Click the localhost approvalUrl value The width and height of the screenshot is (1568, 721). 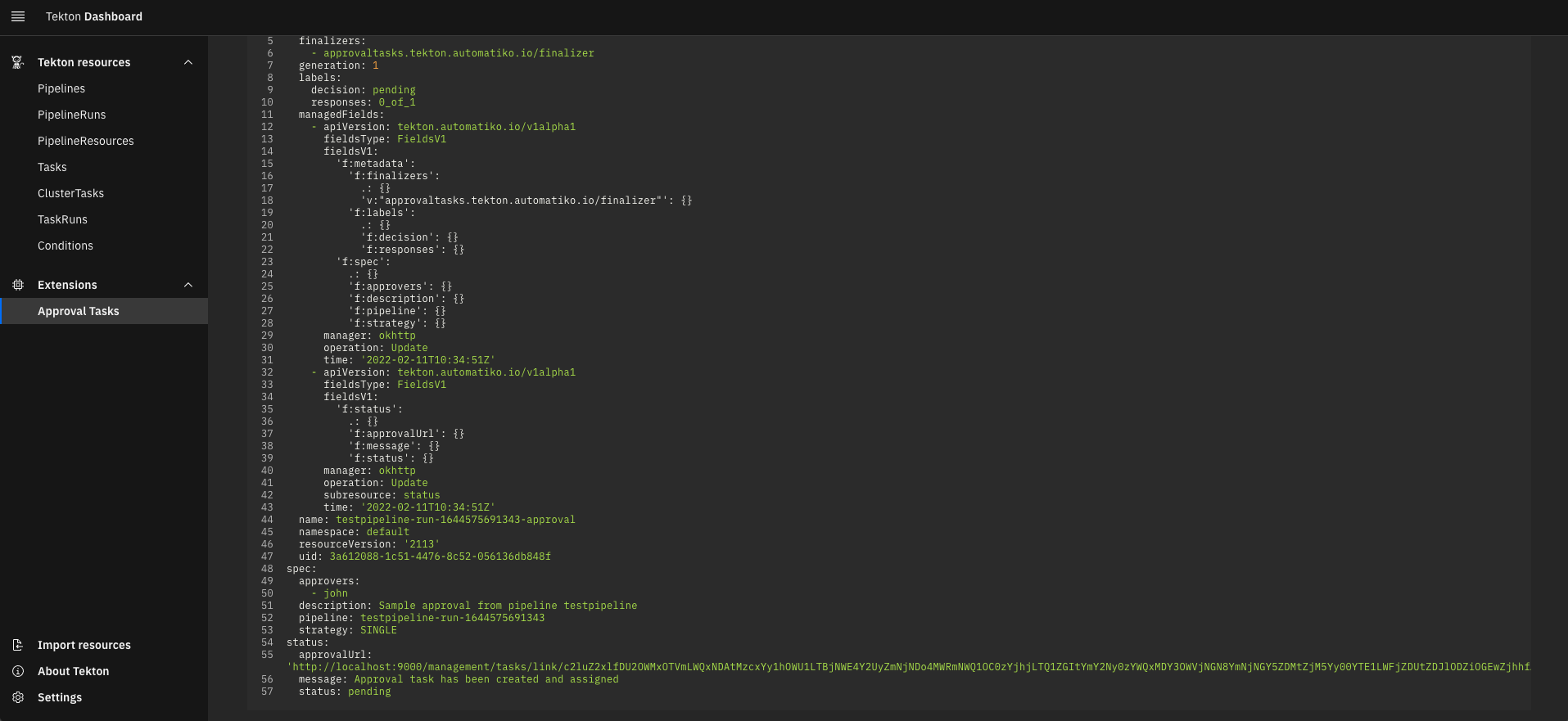[x=908, y=667]
